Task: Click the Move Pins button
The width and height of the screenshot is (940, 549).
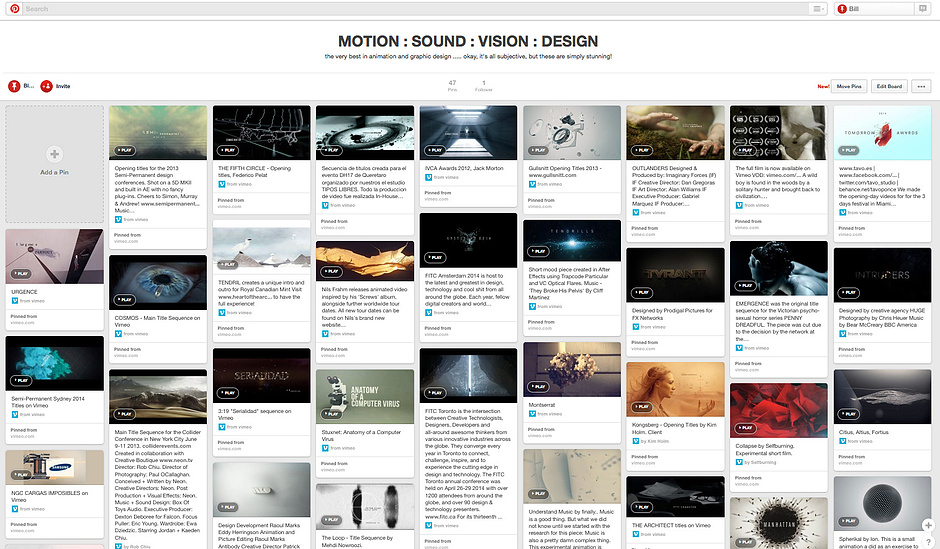Action: [x=848, y=86]
